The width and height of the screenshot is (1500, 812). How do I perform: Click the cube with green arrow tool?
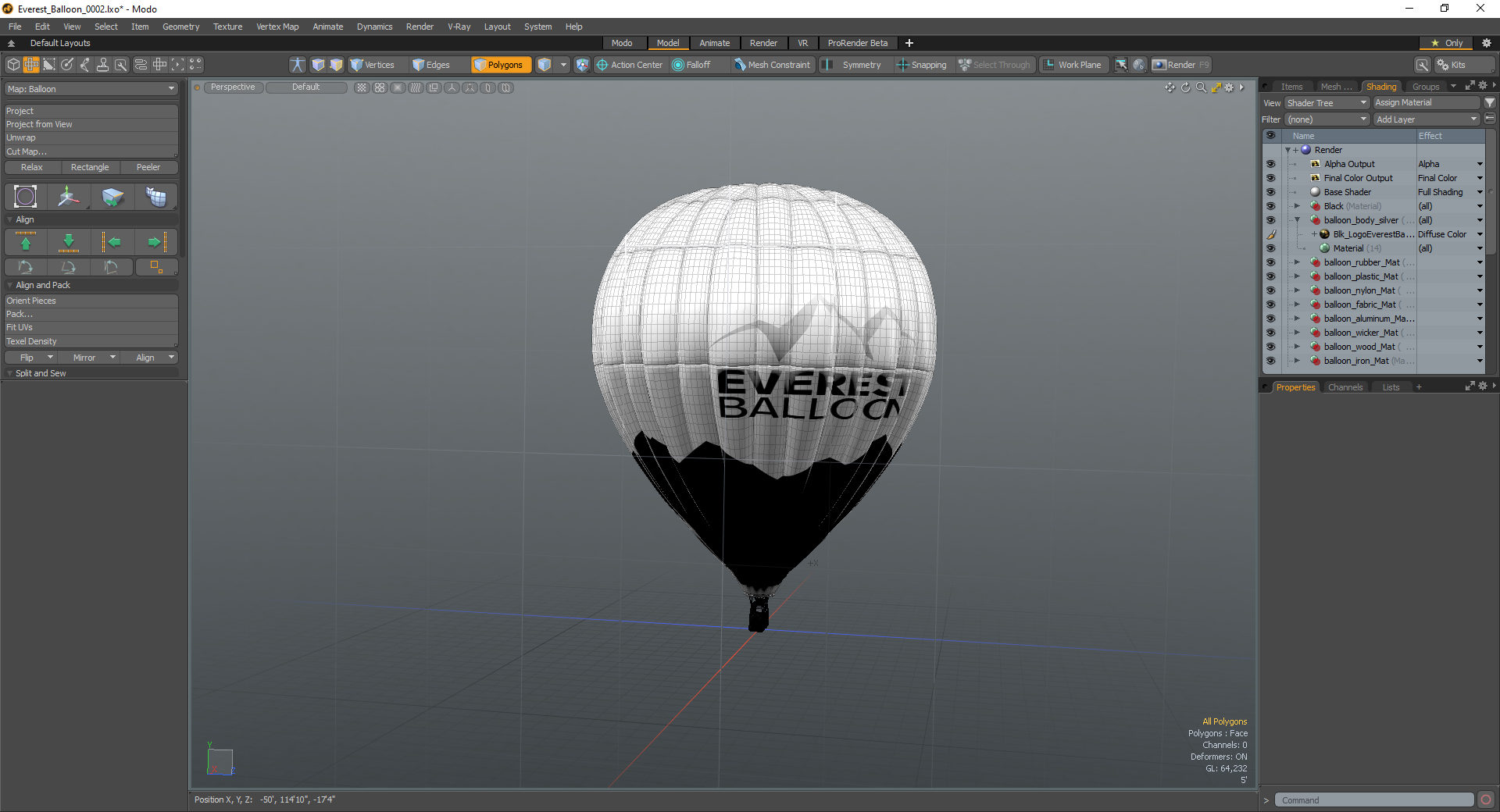click(112, 197)
